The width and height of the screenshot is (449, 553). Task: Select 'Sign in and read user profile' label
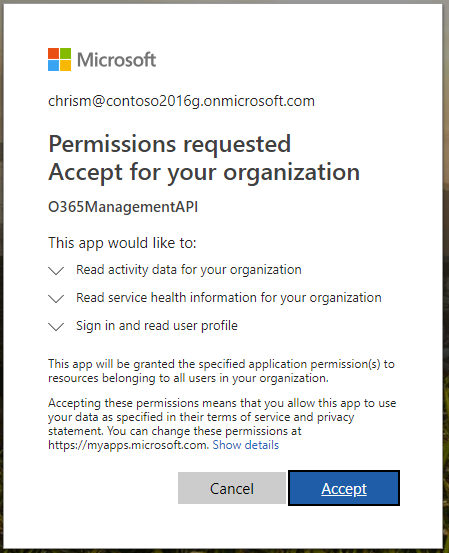click(x=157, y=326)
